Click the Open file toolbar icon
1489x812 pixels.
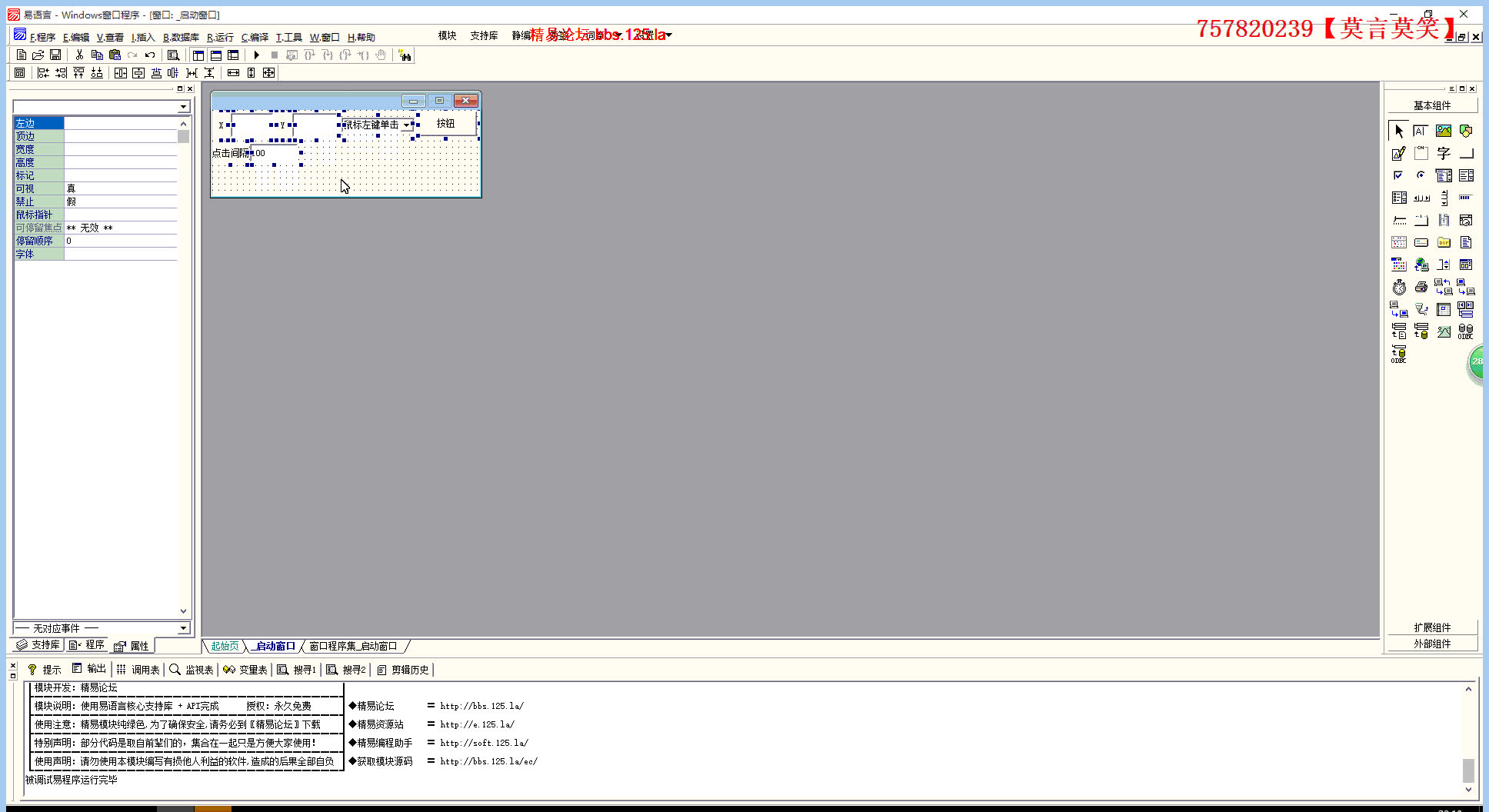(38, 55)
